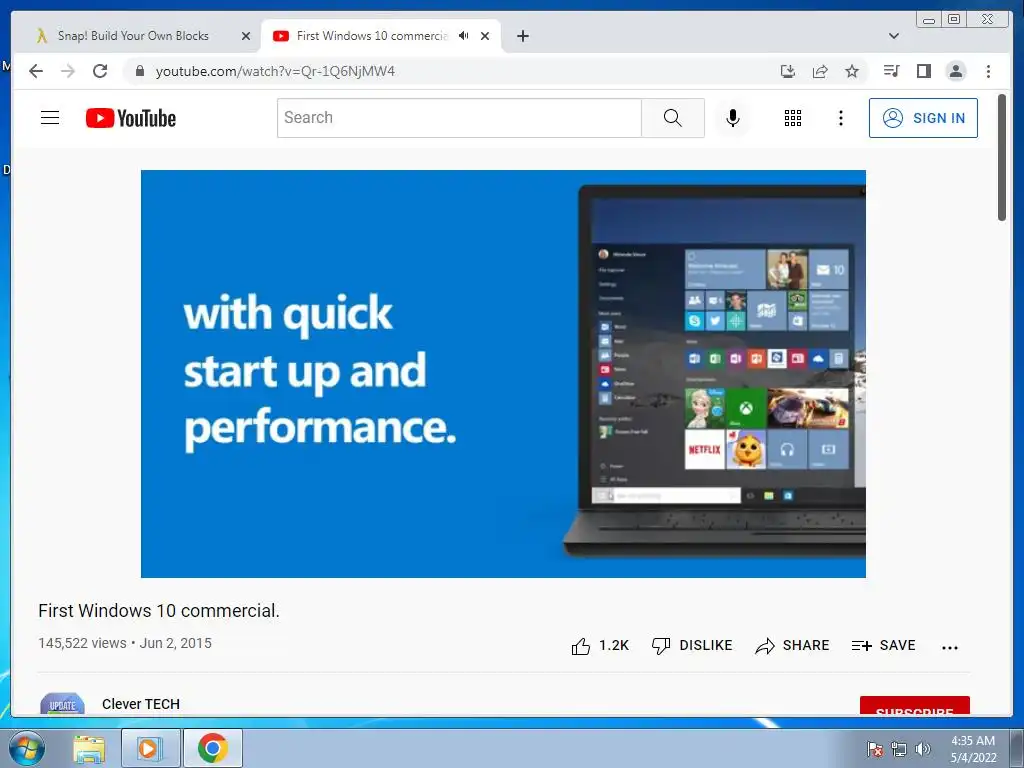The height and width of the screenshot is (768, 1024).
Task: Open YouTube settings three-dot menu
Action: click(x=840, y=118)
